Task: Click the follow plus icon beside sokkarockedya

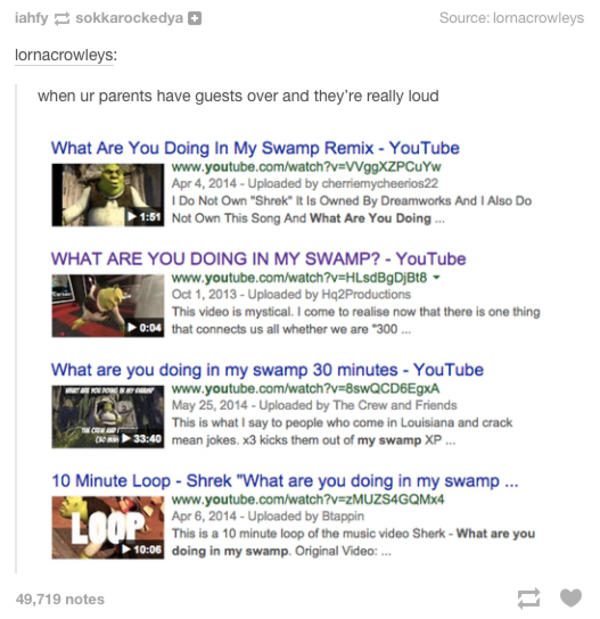Action: (194, 18)
